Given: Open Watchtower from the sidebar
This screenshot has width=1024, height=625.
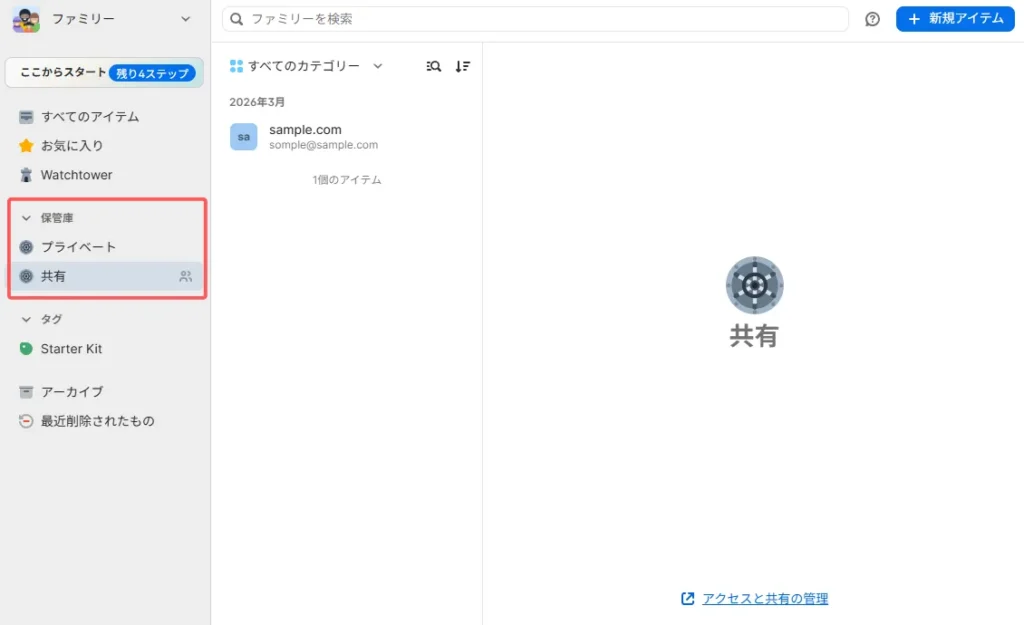Looking at the screenshot, I should click(x=76, y=175).
